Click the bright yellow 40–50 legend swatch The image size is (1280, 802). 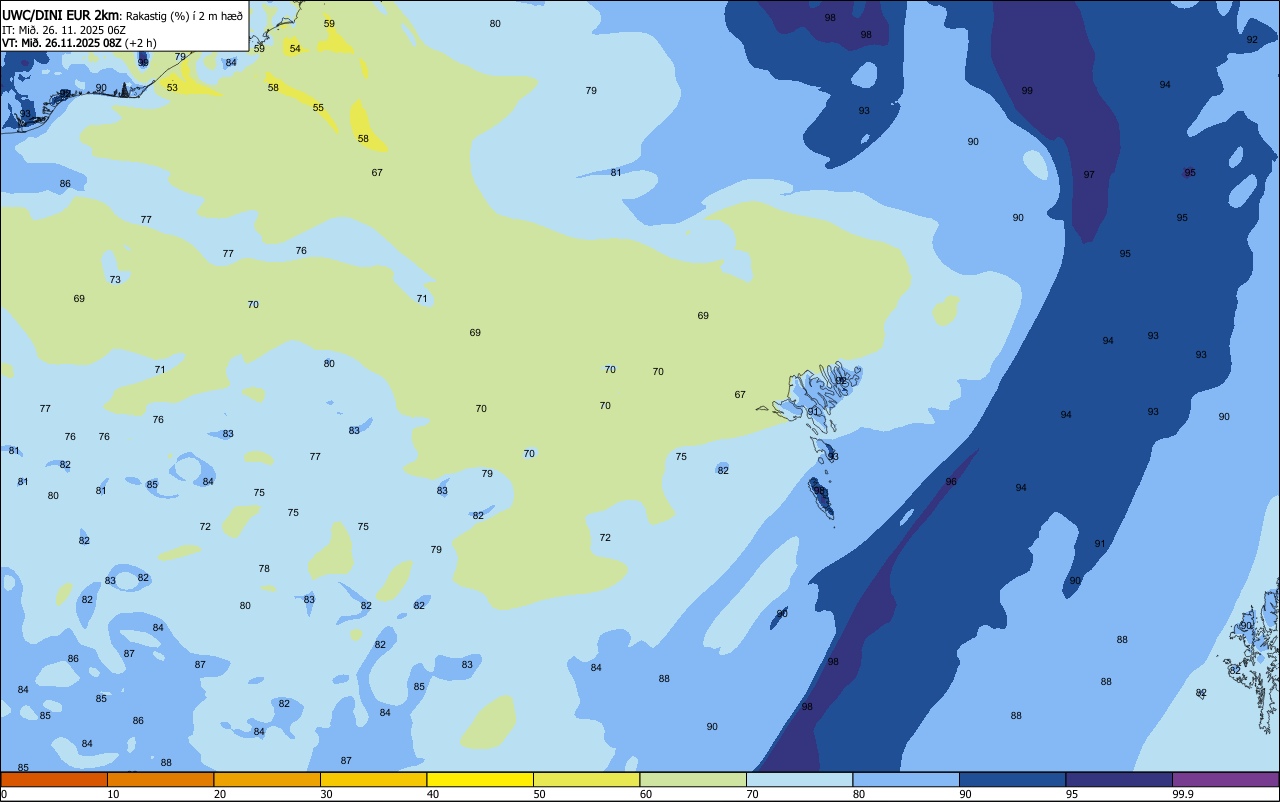tap(480, 779)
